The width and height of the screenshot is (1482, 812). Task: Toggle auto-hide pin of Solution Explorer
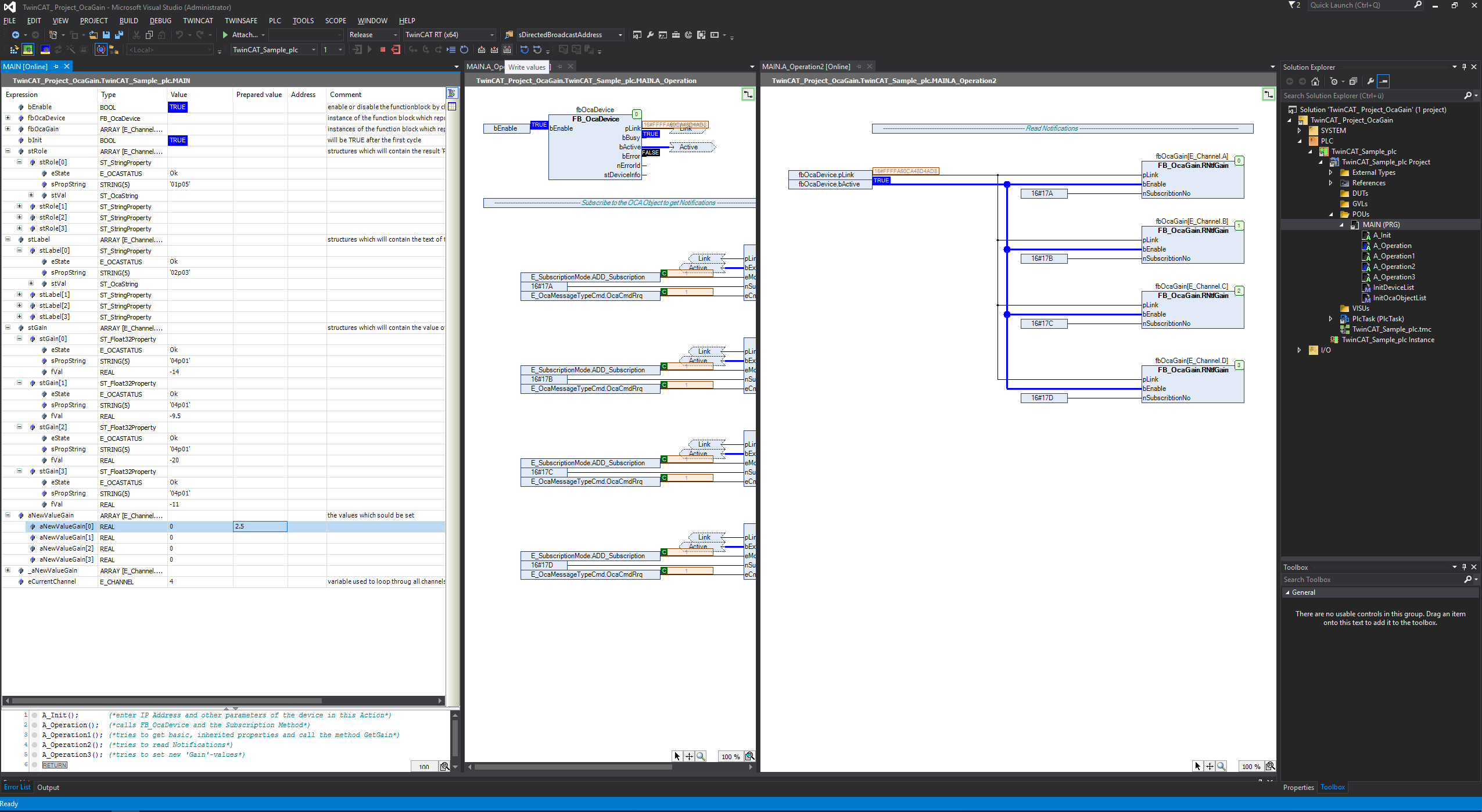[x=1464, y=67]
